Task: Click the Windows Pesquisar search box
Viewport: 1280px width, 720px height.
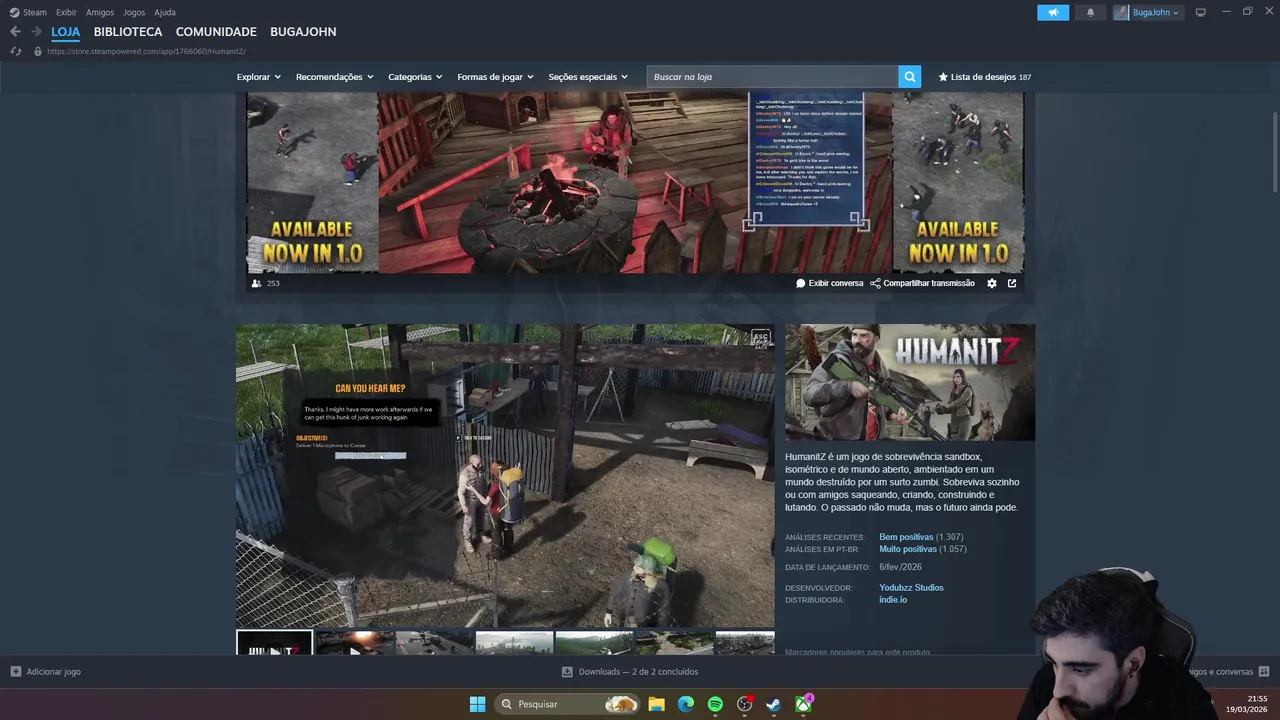Action: click(x=568, y=704)
